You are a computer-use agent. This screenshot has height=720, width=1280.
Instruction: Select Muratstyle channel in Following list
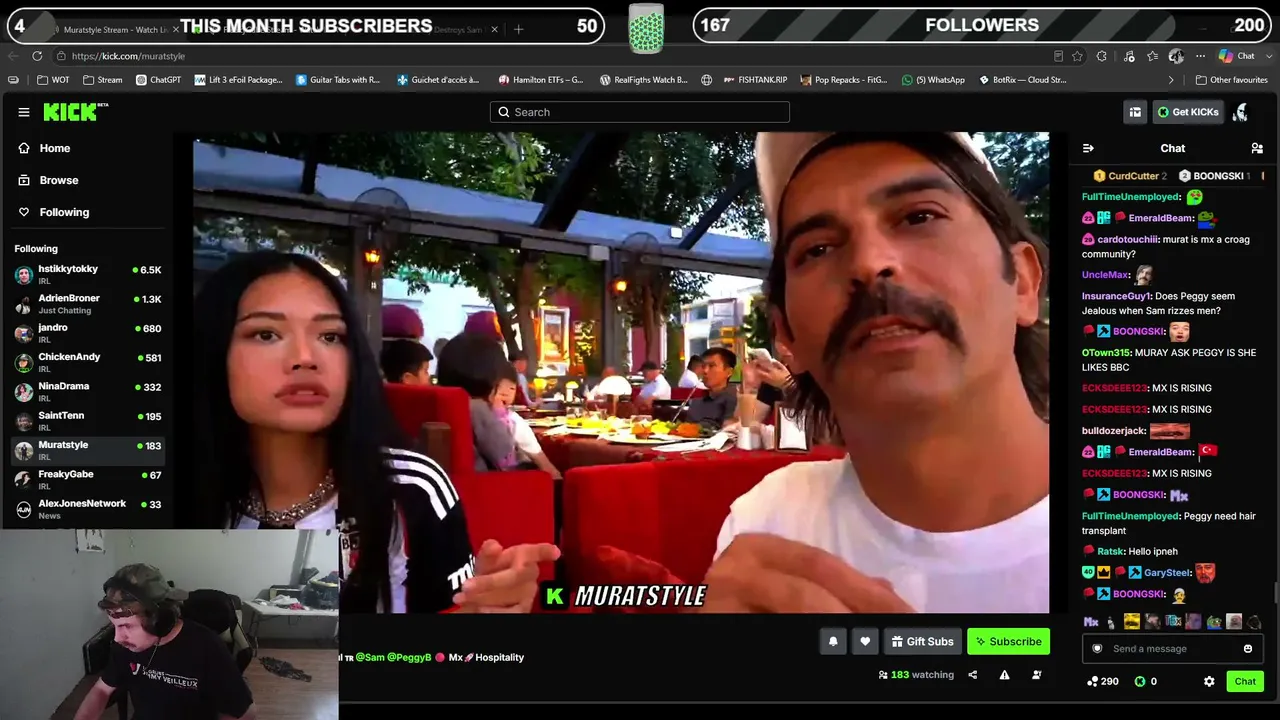click(x=88, y=450)
